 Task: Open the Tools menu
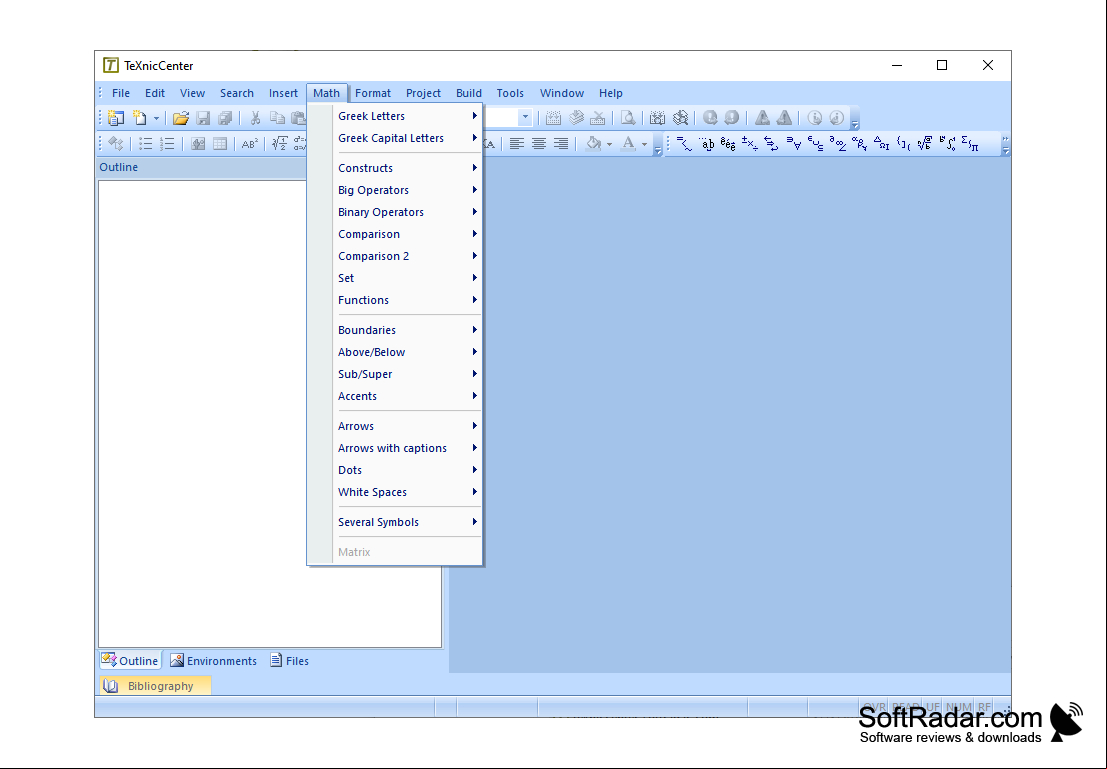(510, 93)
